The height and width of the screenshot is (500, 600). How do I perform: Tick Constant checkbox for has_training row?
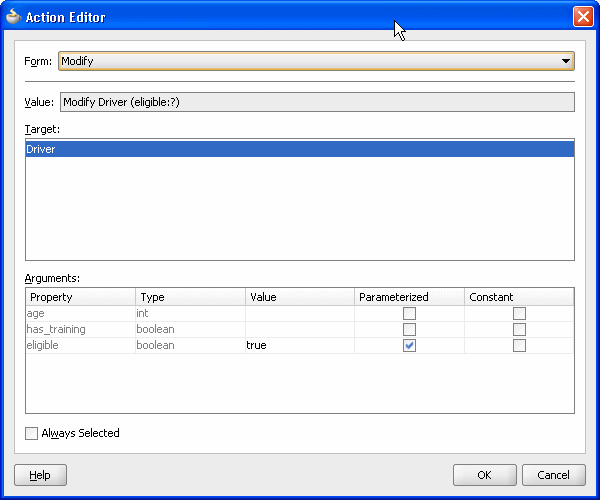(519, 329)
